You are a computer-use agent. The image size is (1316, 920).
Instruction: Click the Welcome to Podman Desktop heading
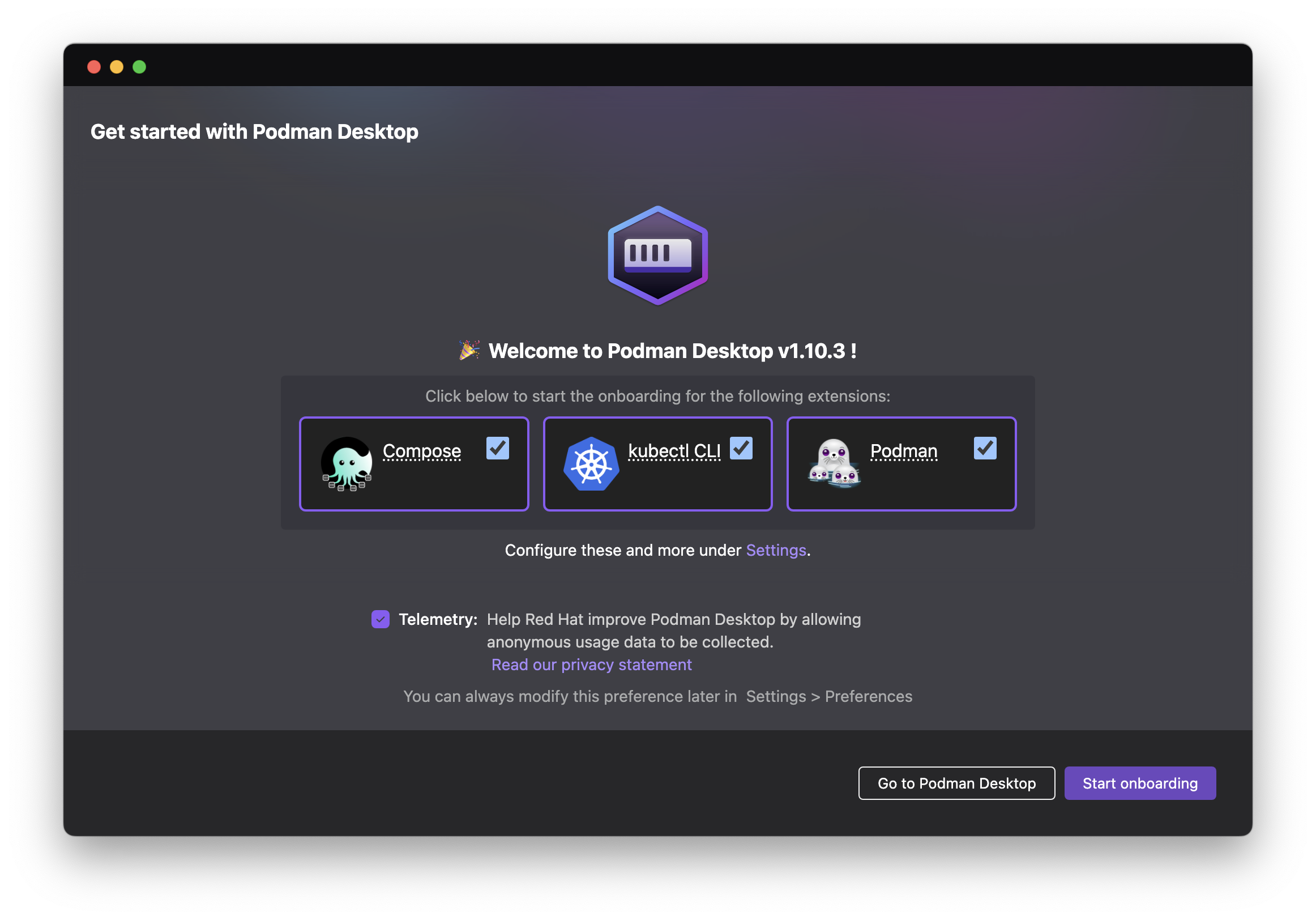tap(672, 351)
